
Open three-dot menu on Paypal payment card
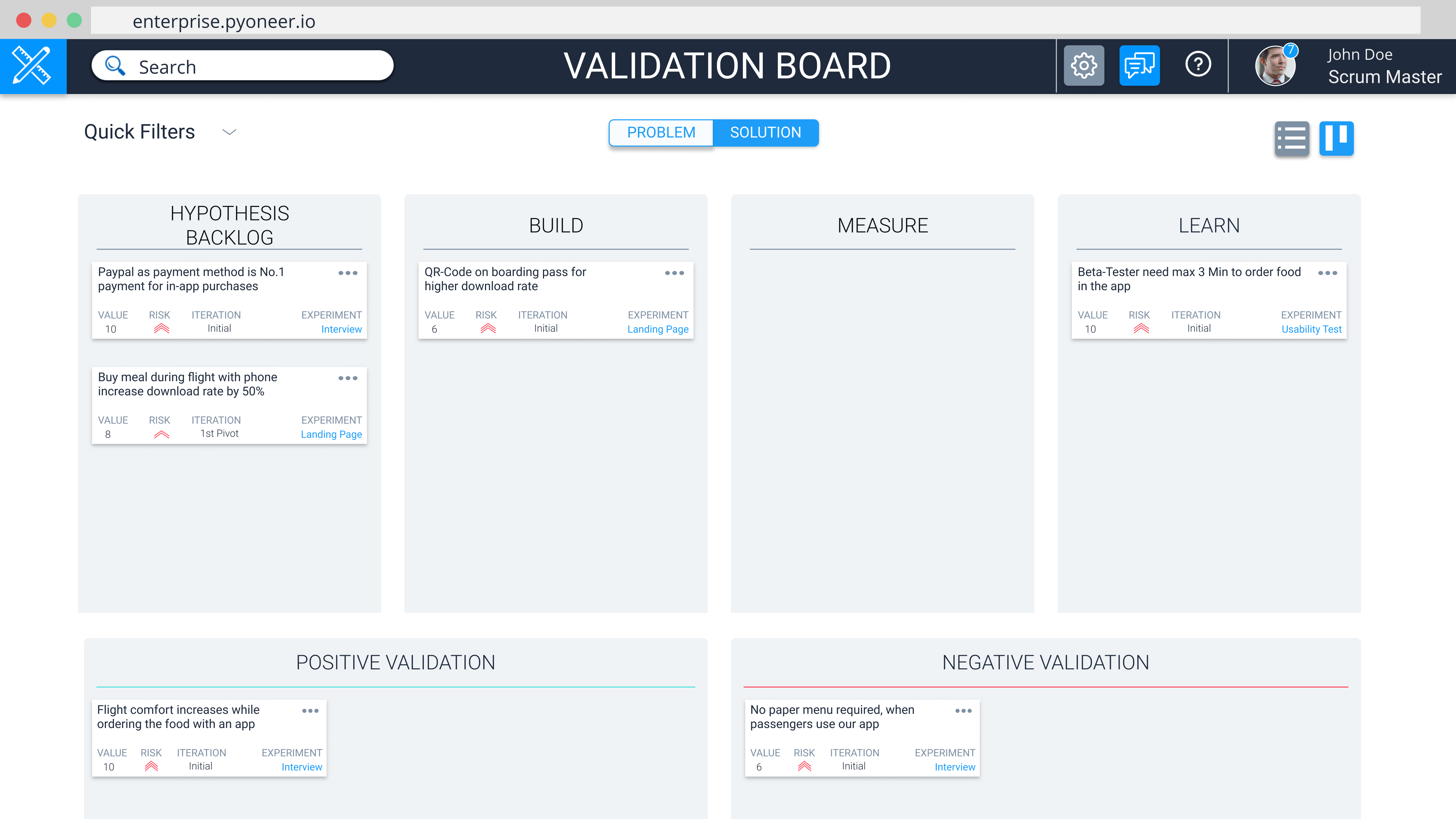(347, 273)
